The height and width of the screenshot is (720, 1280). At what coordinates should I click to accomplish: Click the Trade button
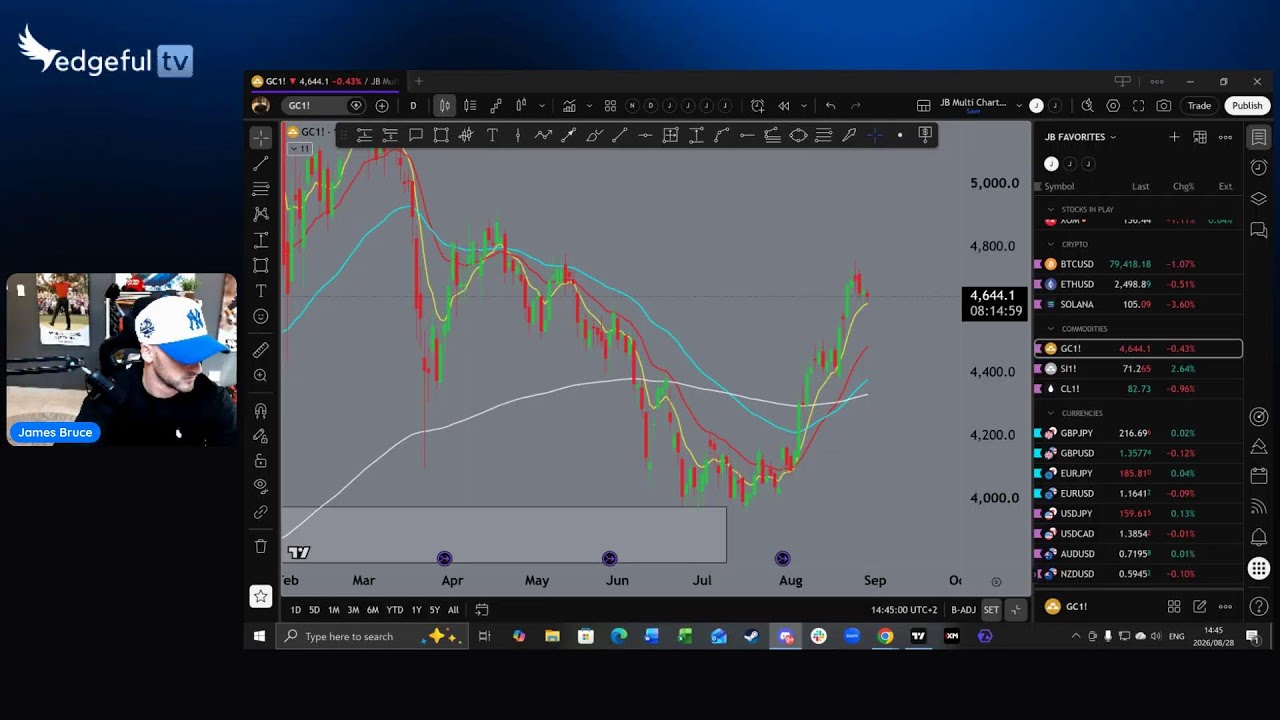1199,106
